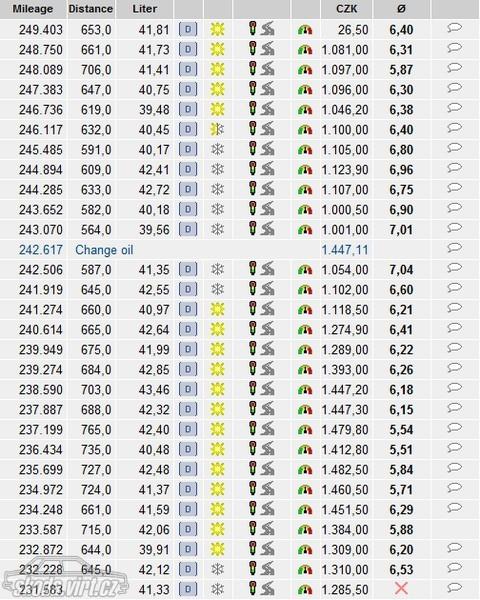Screen dimensions: 480x600
Task: Click the traffic light icon on row 244.894
Action: click(x=252, y=169)
